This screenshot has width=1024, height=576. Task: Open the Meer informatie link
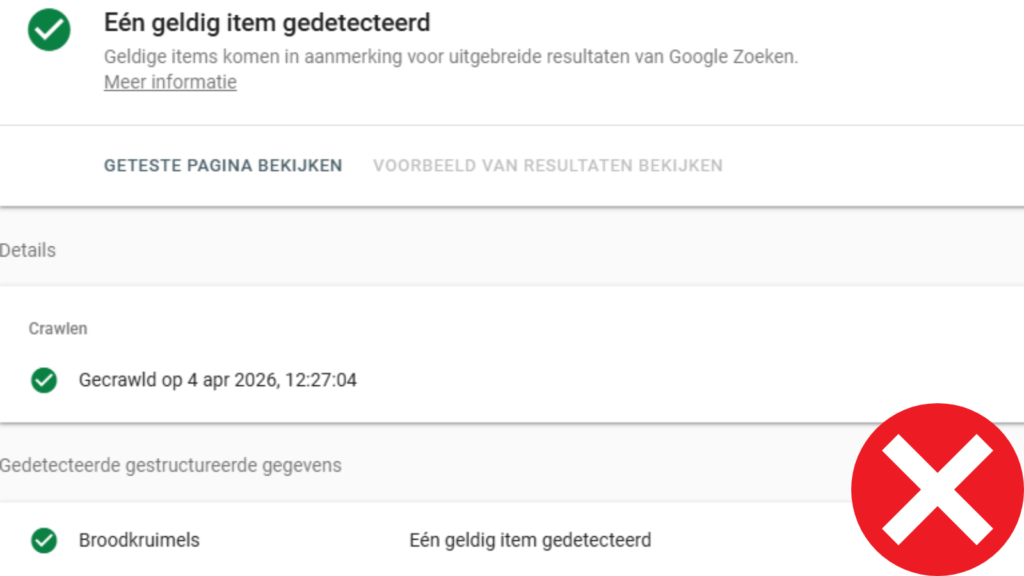click(x=170, y=83)
